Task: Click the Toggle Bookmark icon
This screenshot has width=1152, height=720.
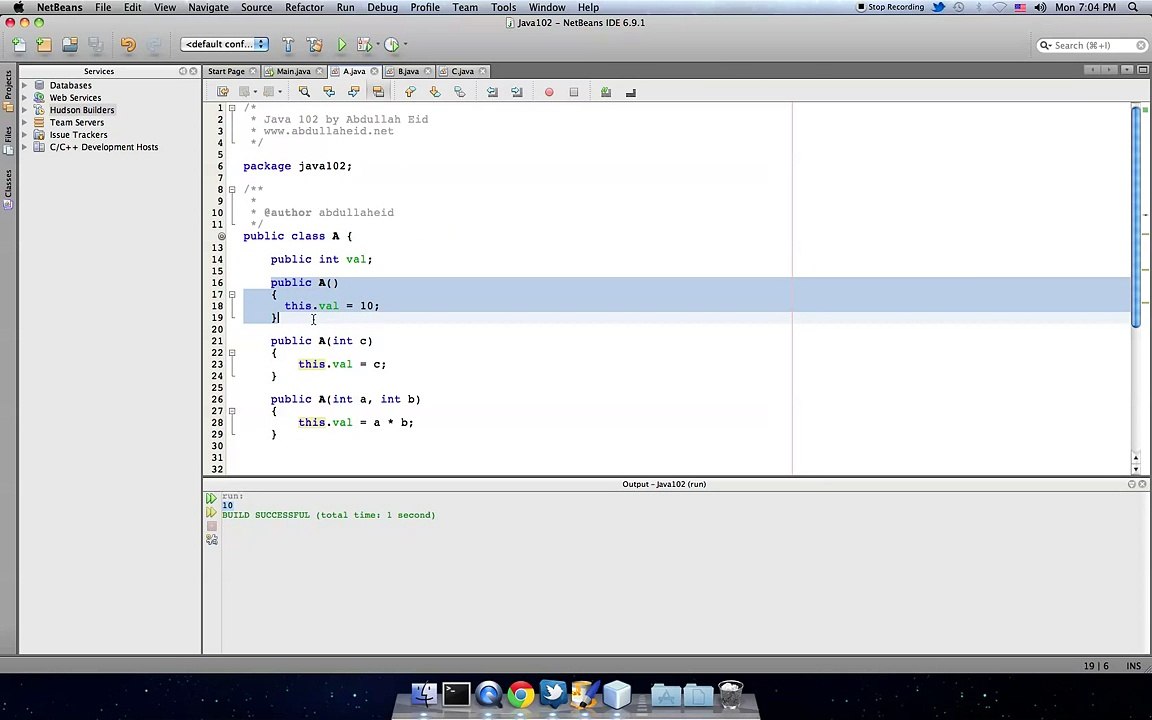Action: click(x=460, y=92)
